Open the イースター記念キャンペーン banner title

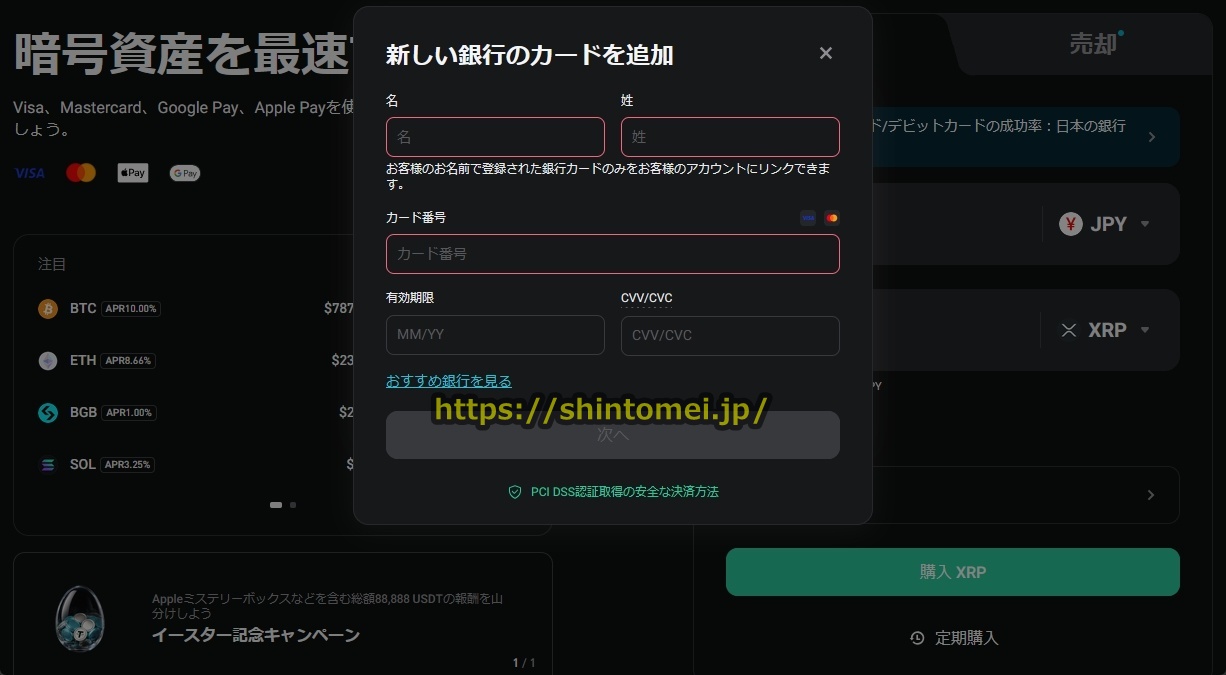point(256,635)
